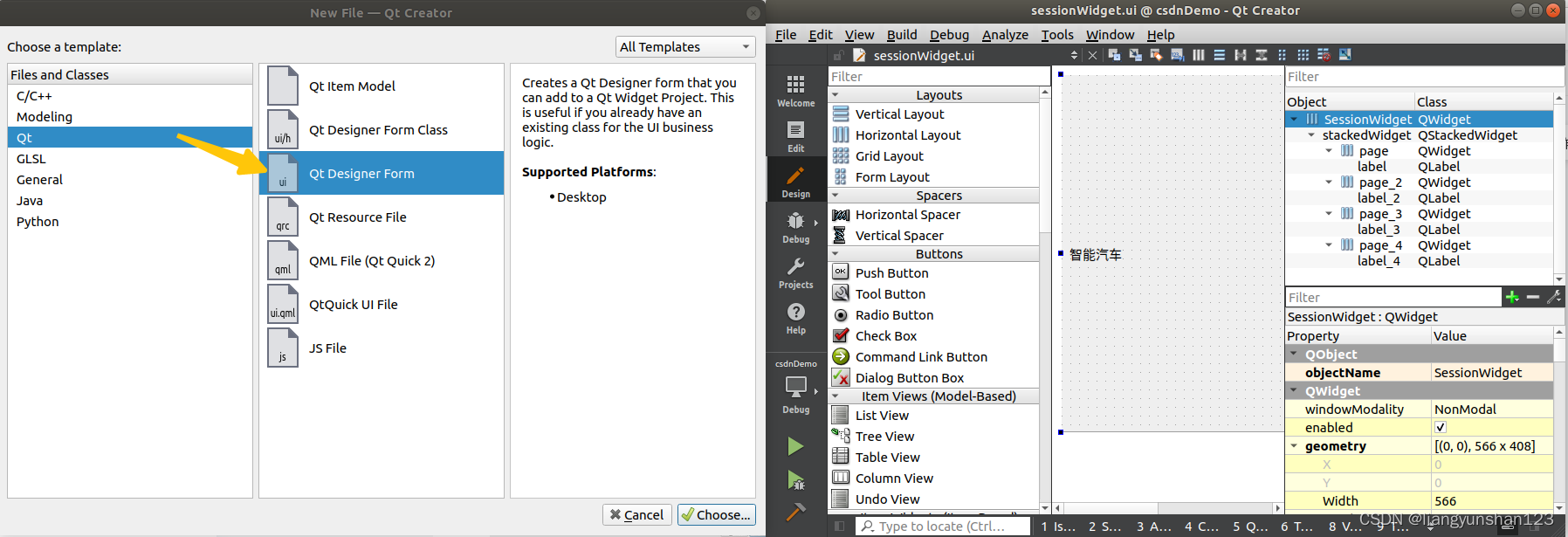
Task: Collapse the stackedWidget tree node
Action: click(x=1311, y=135)
